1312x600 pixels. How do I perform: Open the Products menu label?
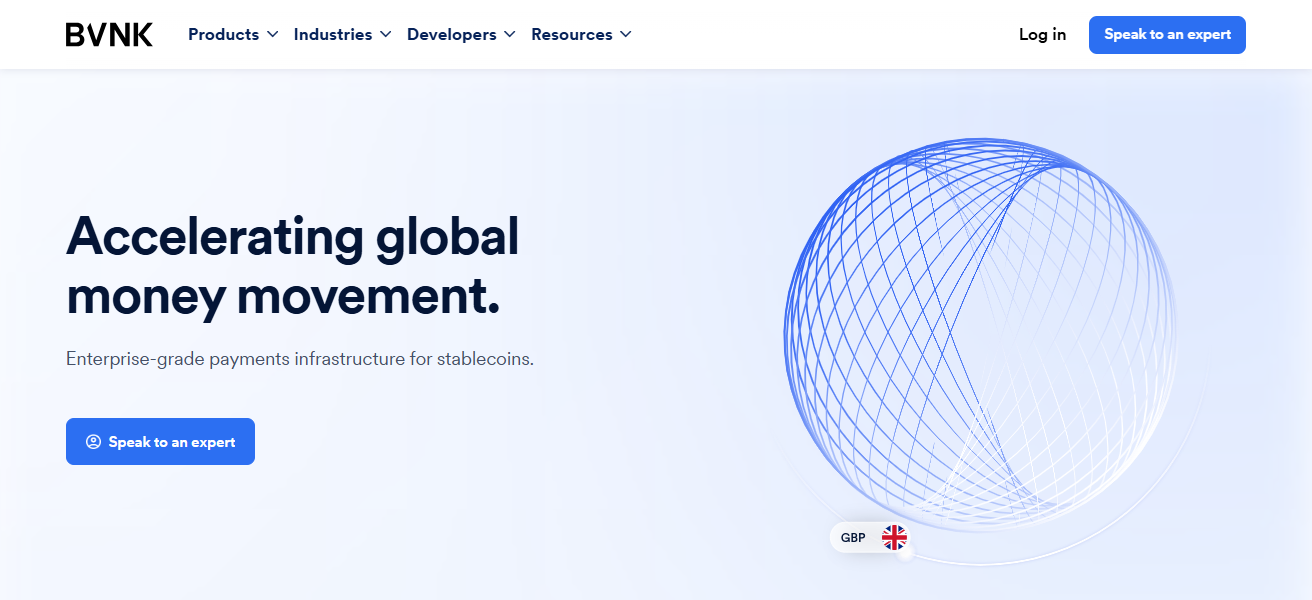(x=223, y=35)
